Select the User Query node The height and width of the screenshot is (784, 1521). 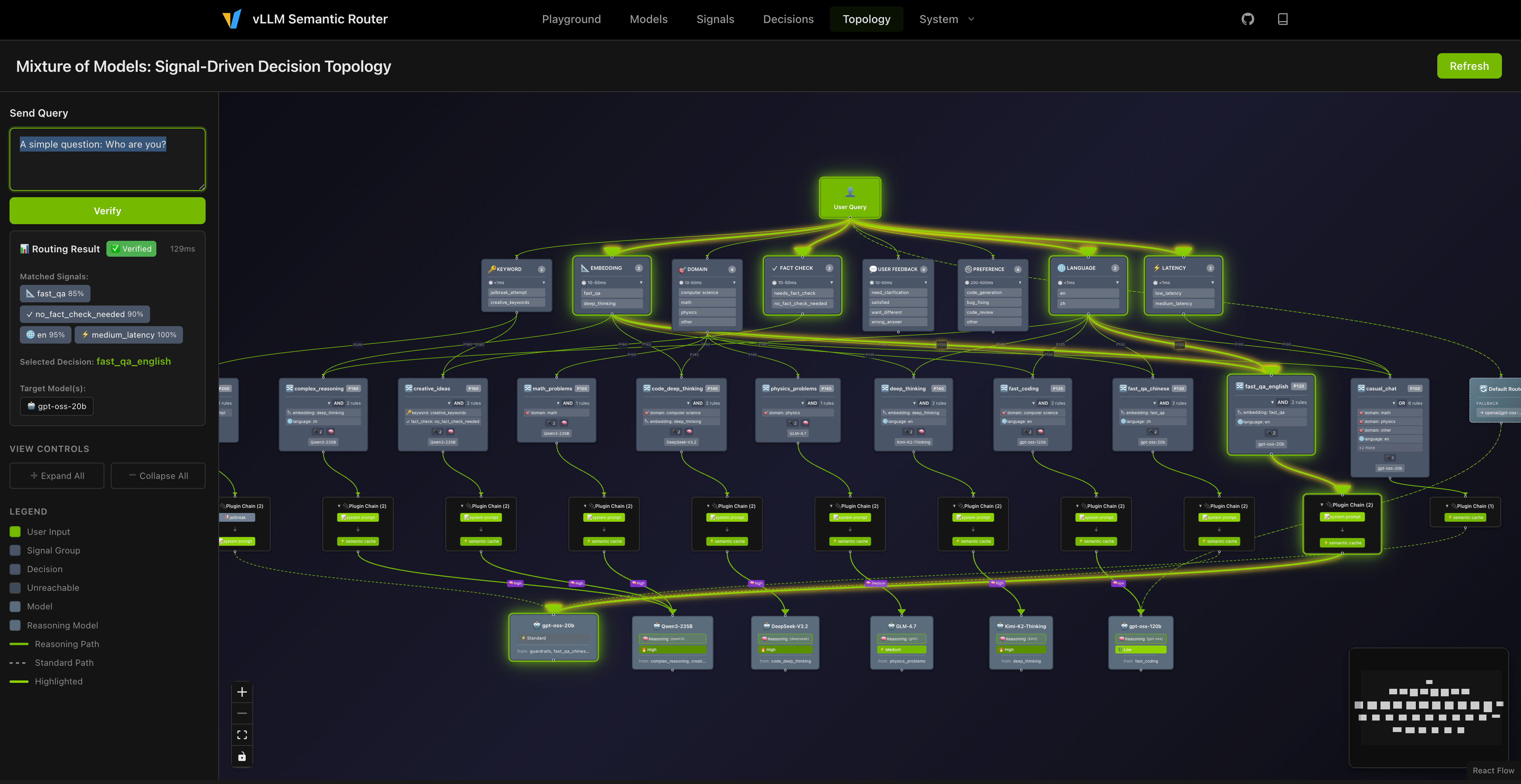tap(850, 198)
